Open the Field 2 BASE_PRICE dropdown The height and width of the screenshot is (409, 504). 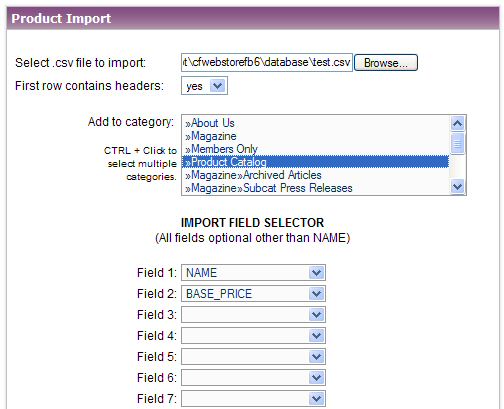coord(253,294)
